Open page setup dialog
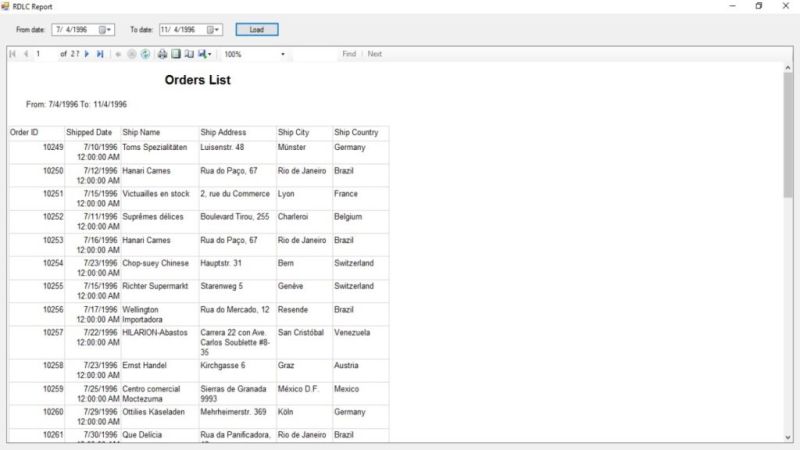The image size is (800, 450). (x=189, y=54)
